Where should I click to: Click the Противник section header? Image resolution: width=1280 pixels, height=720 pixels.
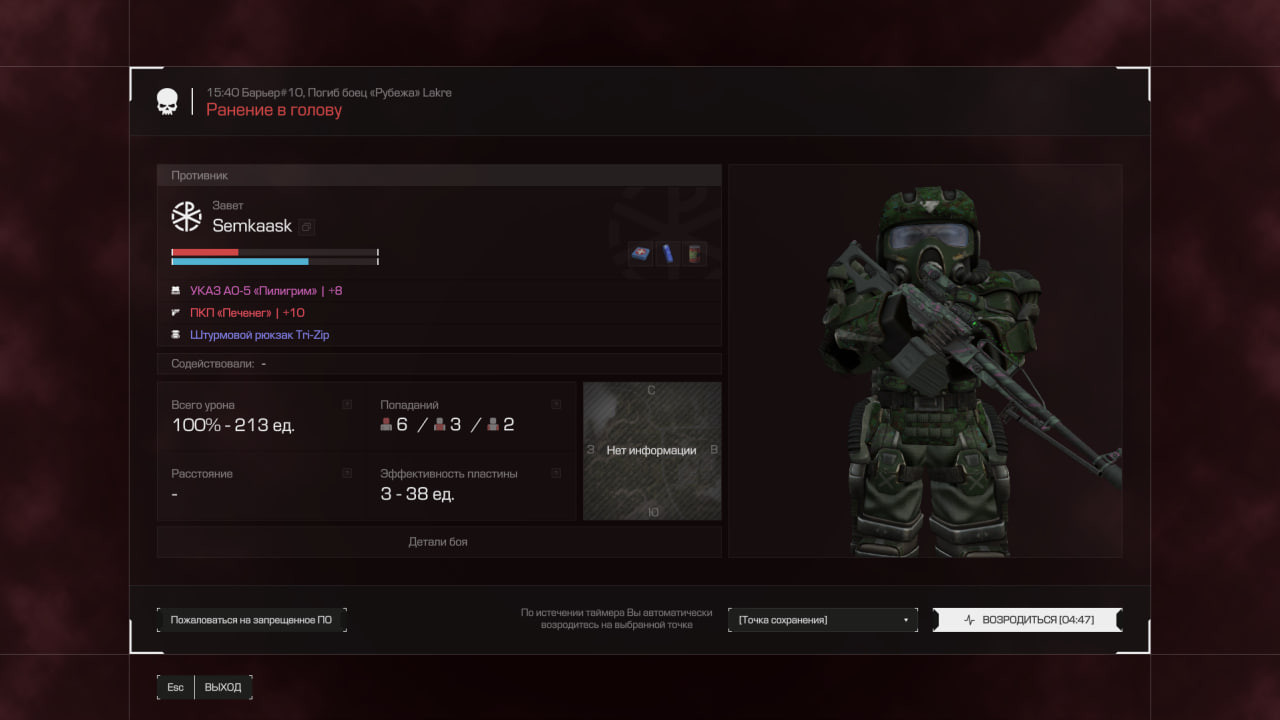point(439,175)
